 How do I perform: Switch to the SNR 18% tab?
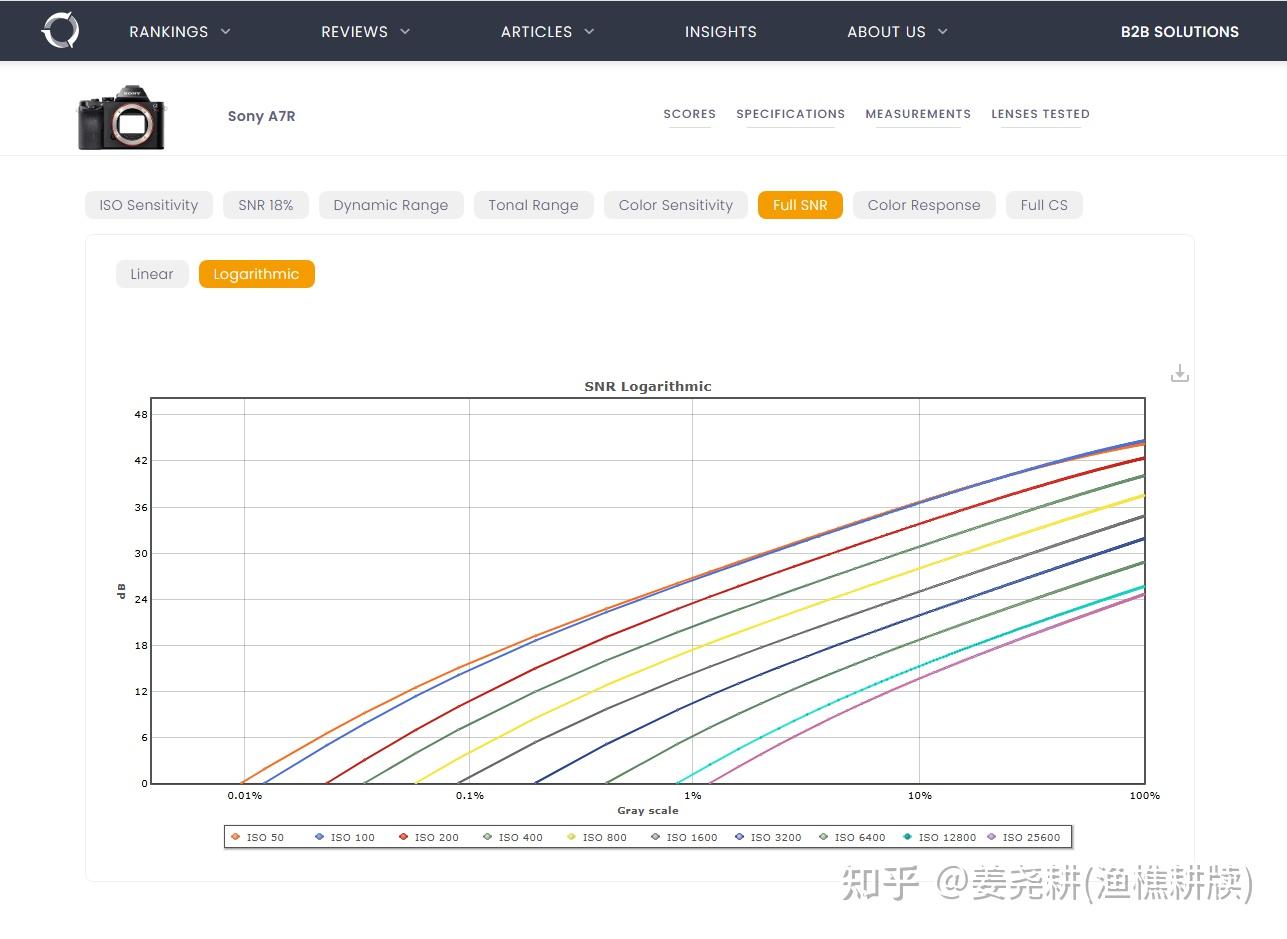click(x=266, y=205)
